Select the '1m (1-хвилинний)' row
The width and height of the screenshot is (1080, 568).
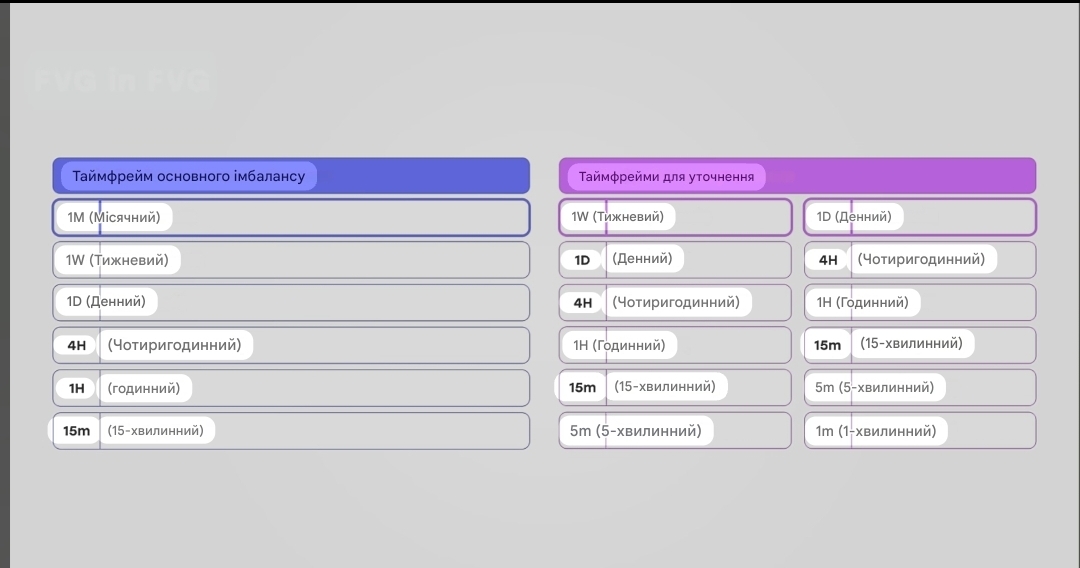(876, 431)
